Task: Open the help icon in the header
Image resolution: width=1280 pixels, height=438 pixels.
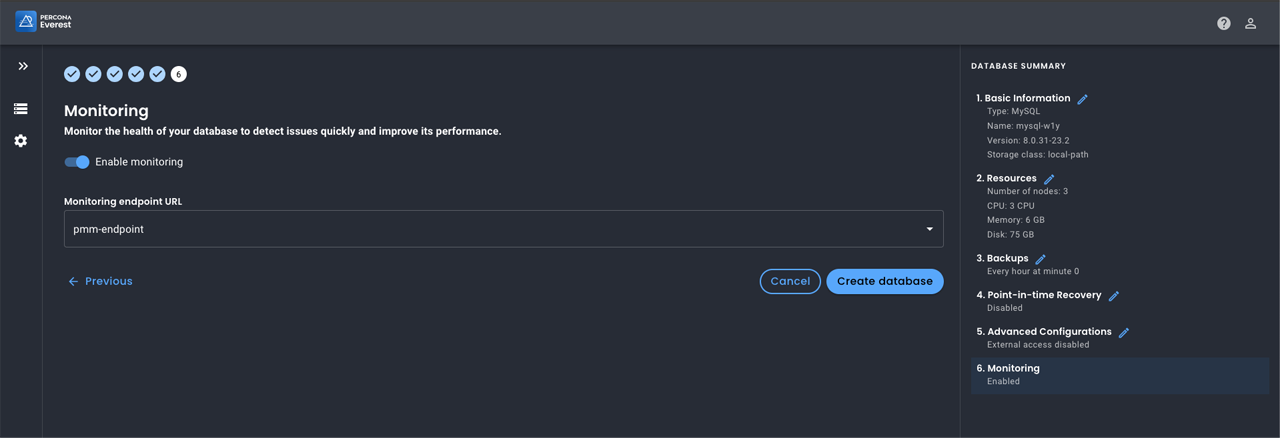Action: tap(1223, 23)
